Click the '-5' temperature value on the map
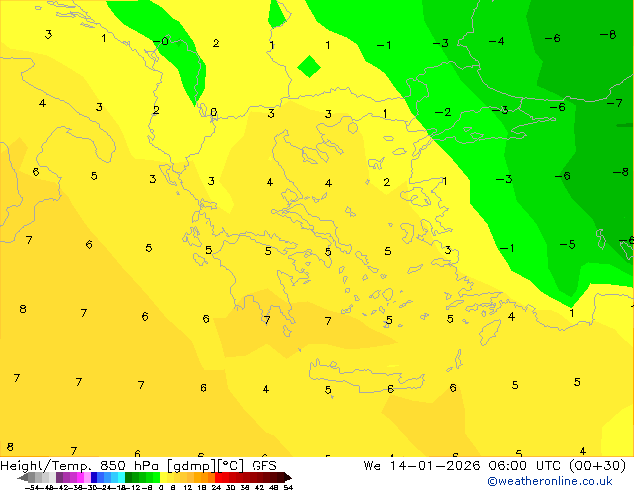Image resolution: width=634 pixels, height=490 pixels. coord(567,244)
